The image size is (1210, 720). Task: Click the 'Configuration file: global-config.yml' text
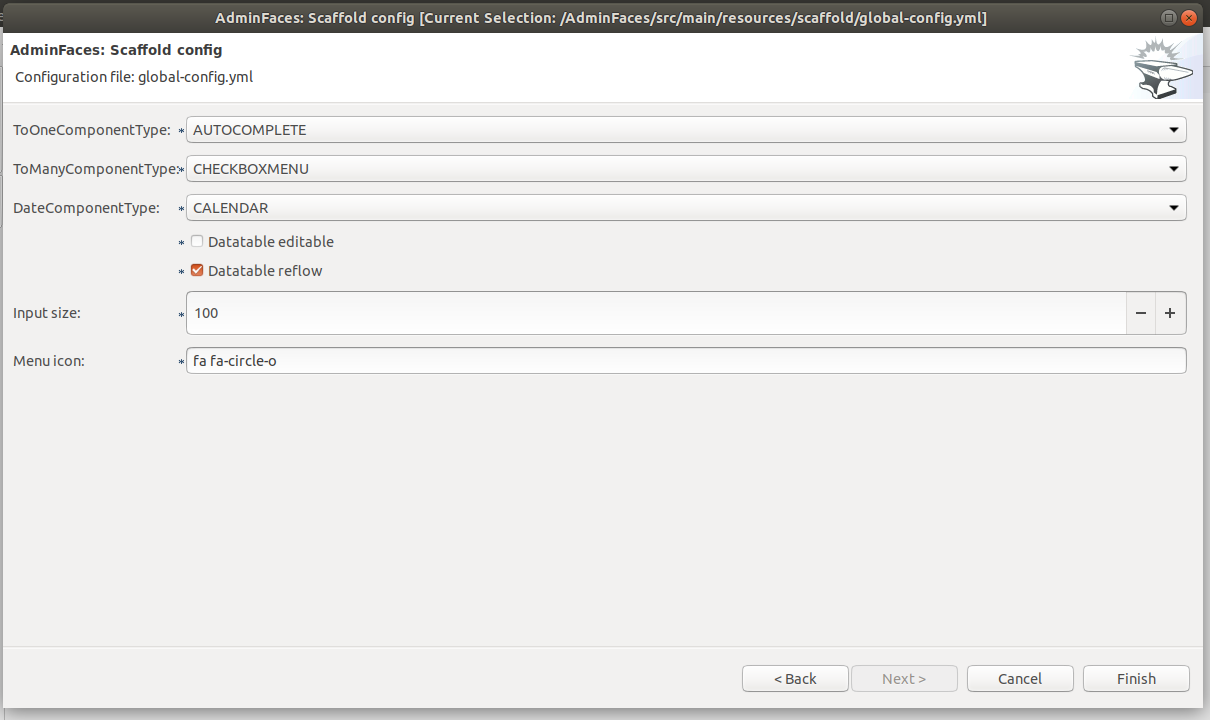(134, 76)
